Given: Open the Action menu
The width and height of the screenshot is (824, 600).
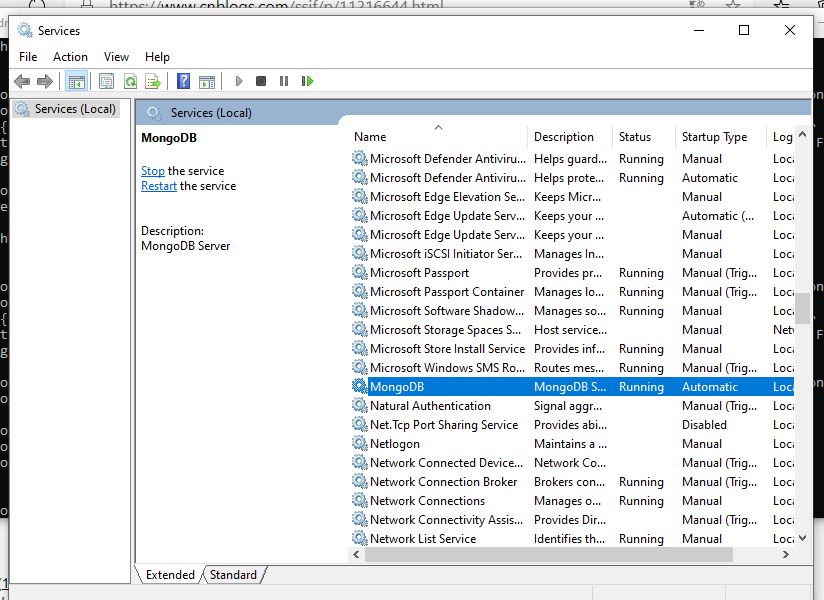Looking at the screenshot, I should click(70, 57).
